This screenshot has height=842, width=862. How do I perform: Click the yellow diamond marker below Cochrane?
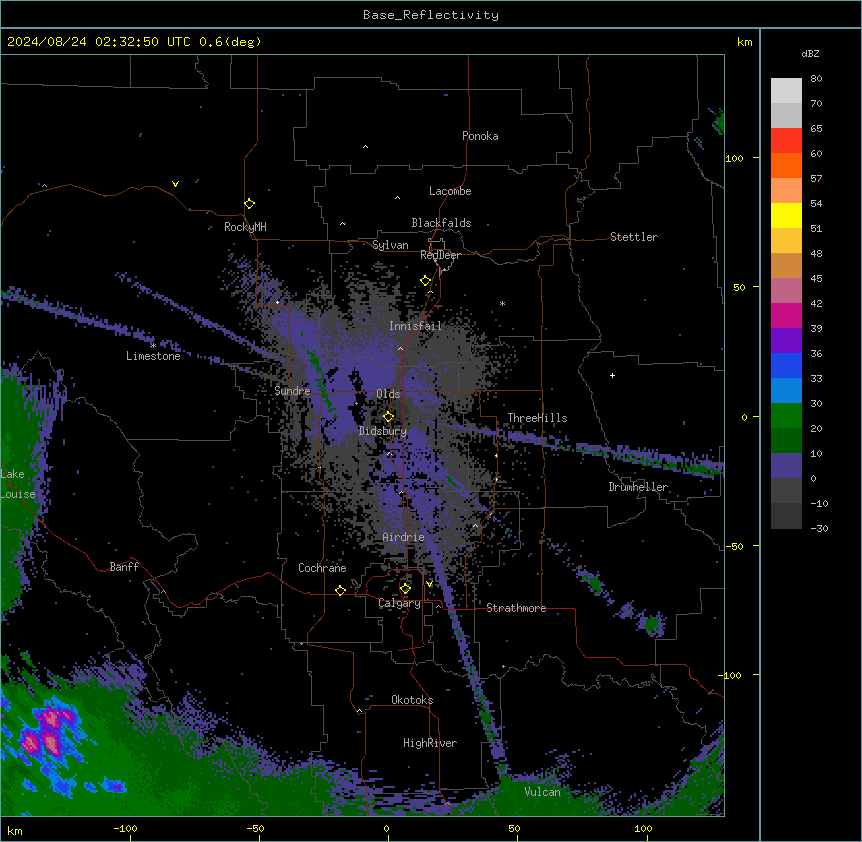(x=340, y=590)
